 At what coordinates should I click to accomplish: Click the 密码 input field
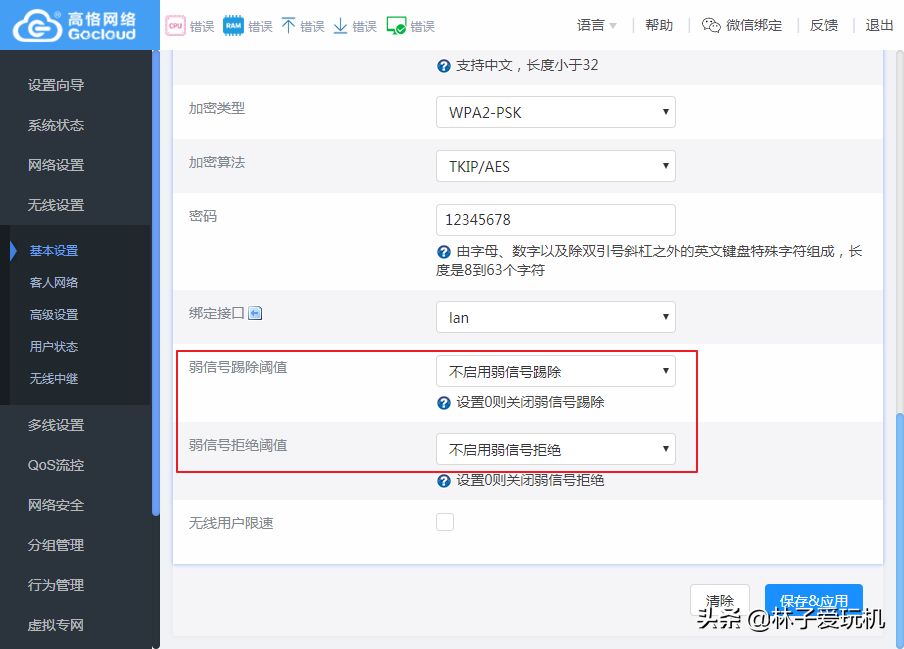556,220
